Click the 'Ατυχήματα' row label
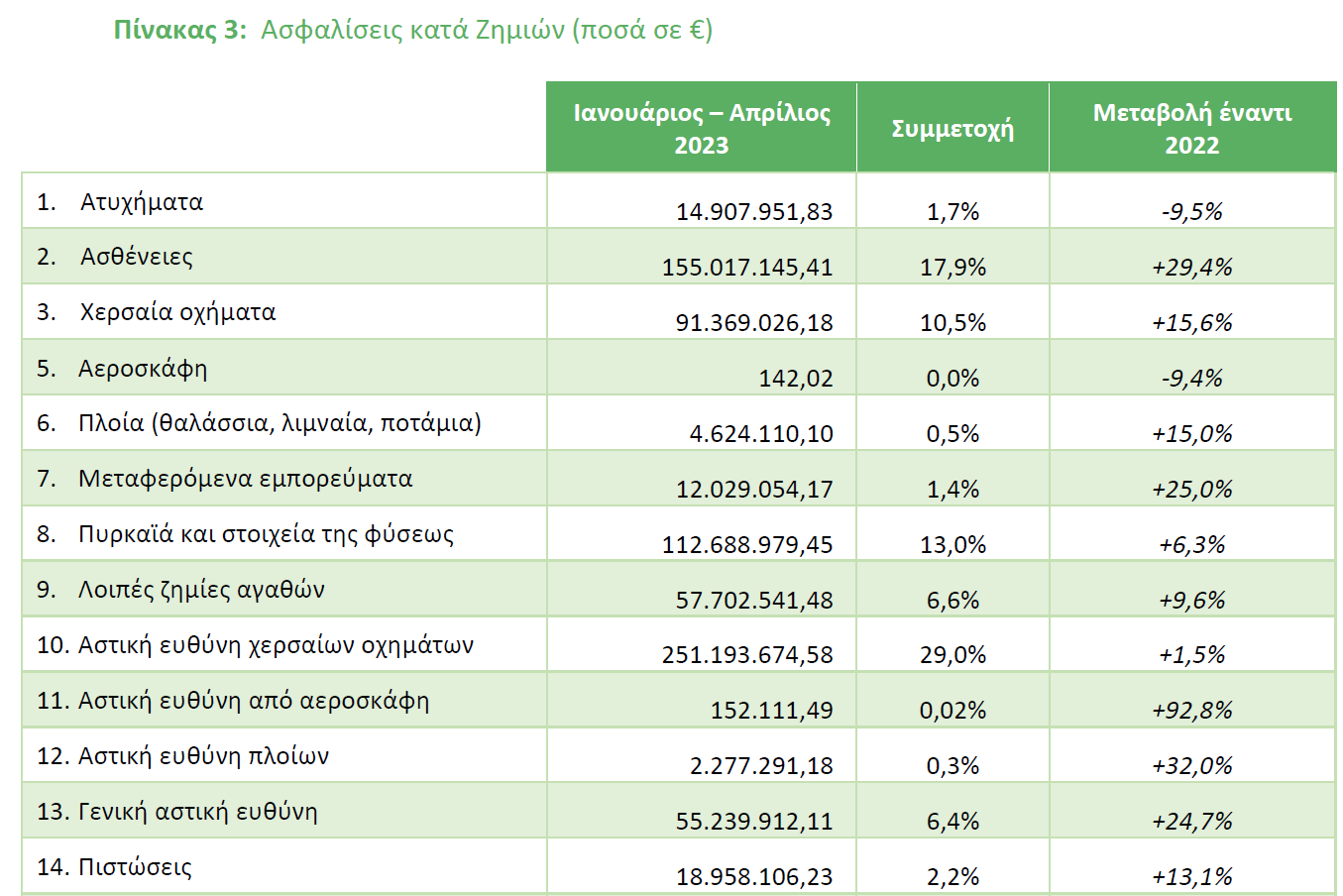Viewport: 1343px width, 896px height. 142,202
